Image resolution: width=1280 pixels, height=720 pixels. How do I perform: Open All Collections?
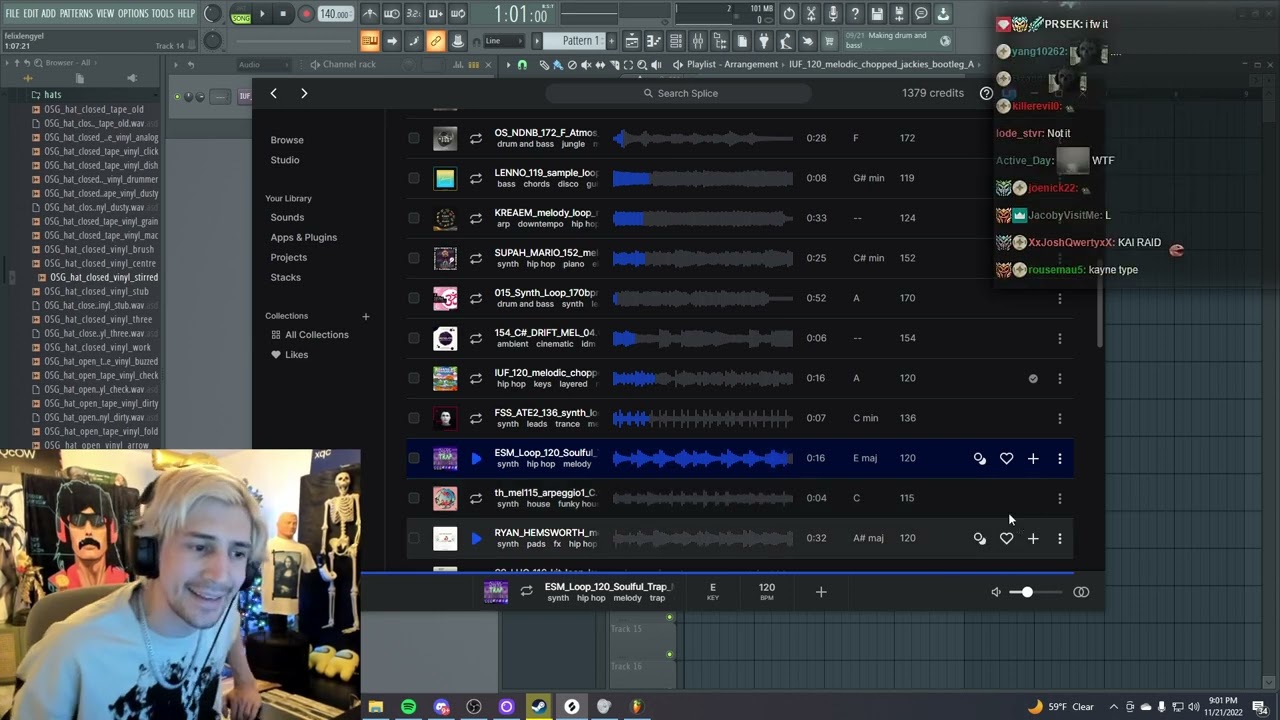(x=310, y=335)
